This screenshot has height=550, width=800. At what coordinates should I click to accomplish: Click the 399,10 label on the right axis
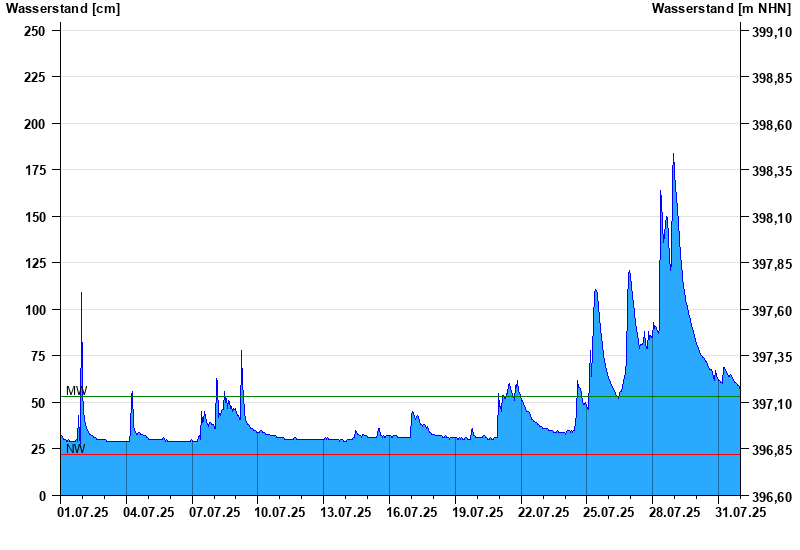772,32
